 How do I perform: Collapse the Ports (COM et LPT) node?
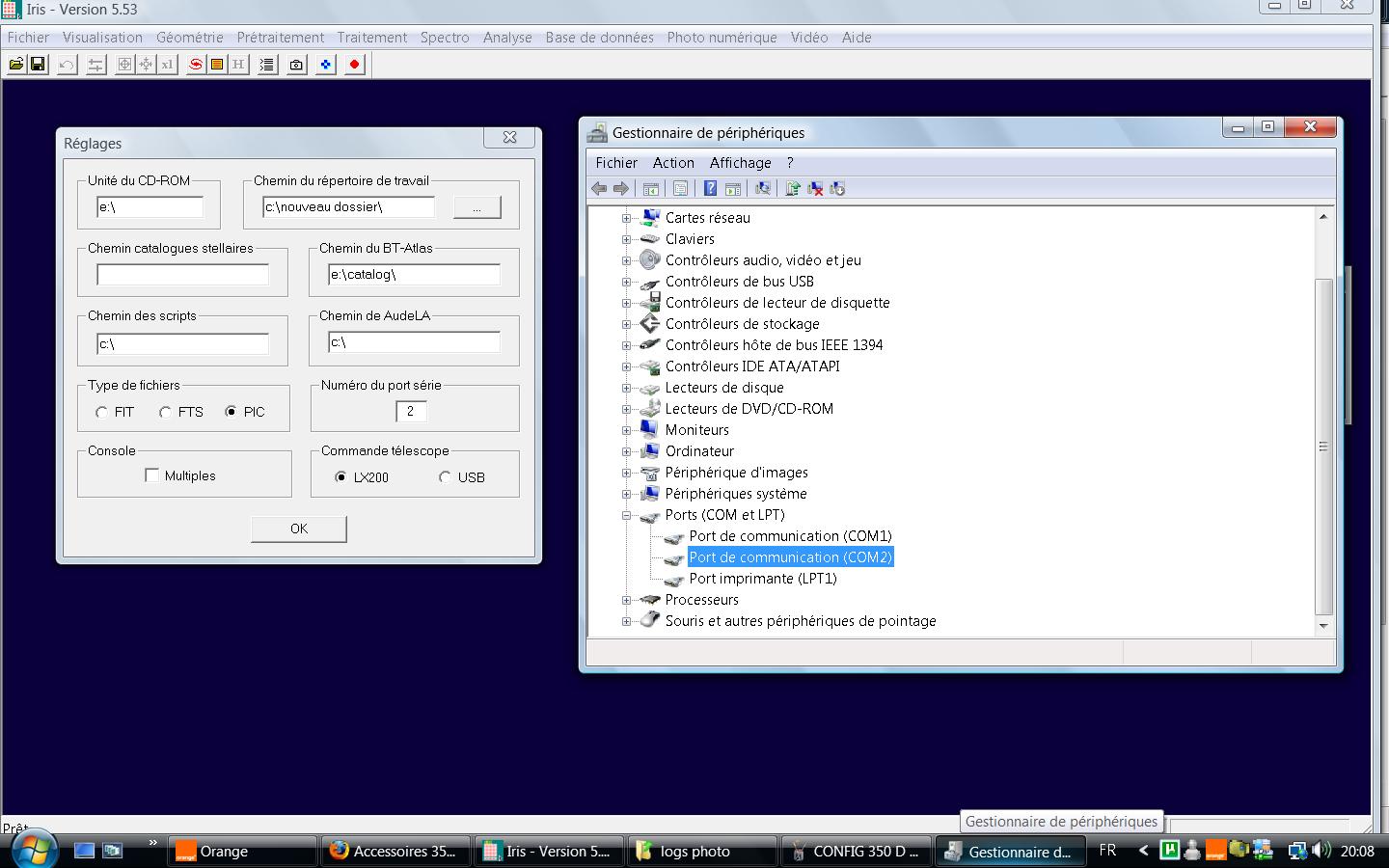point(627,515)
